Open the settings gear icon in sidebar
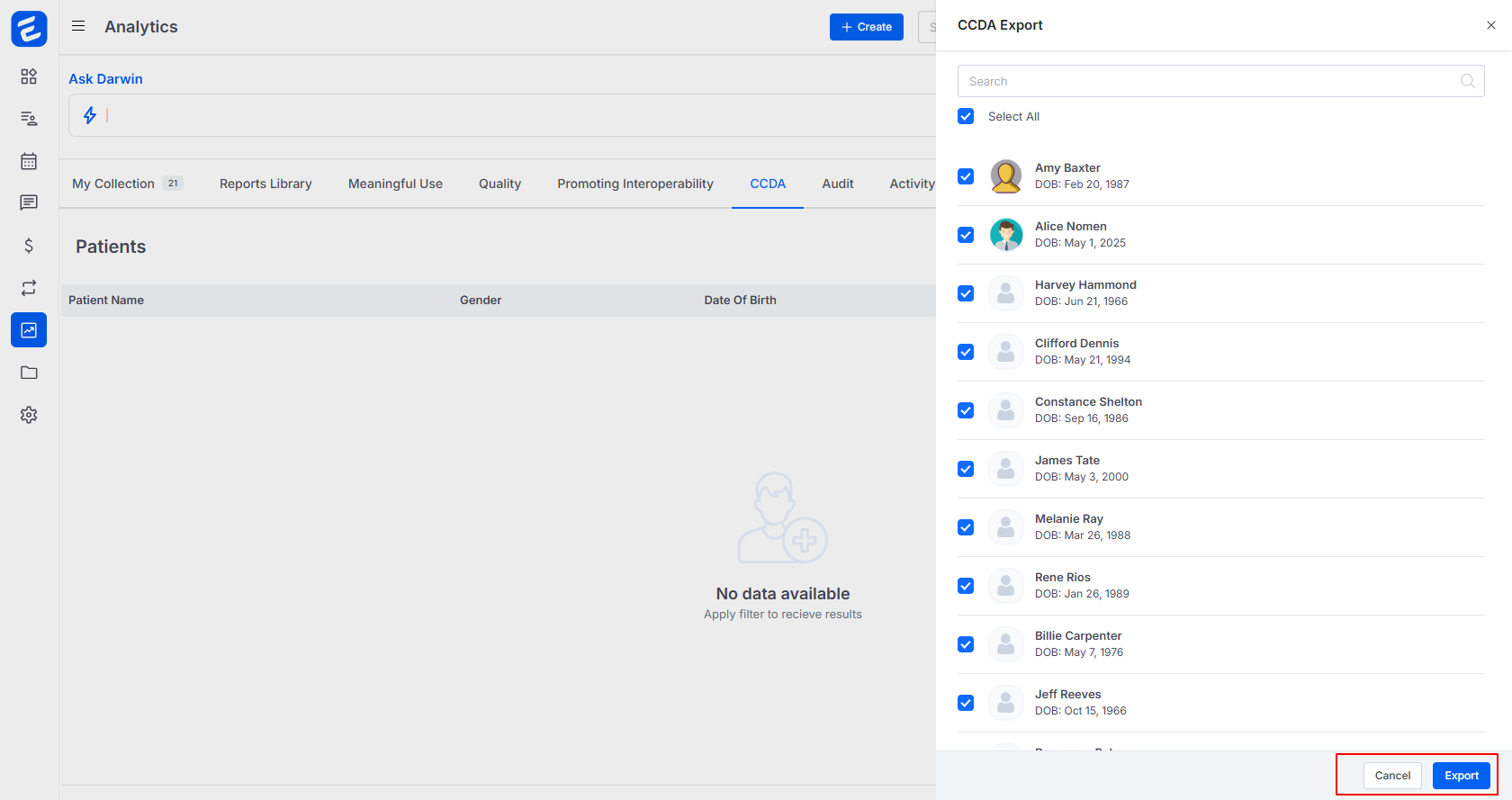 (29, 415)
